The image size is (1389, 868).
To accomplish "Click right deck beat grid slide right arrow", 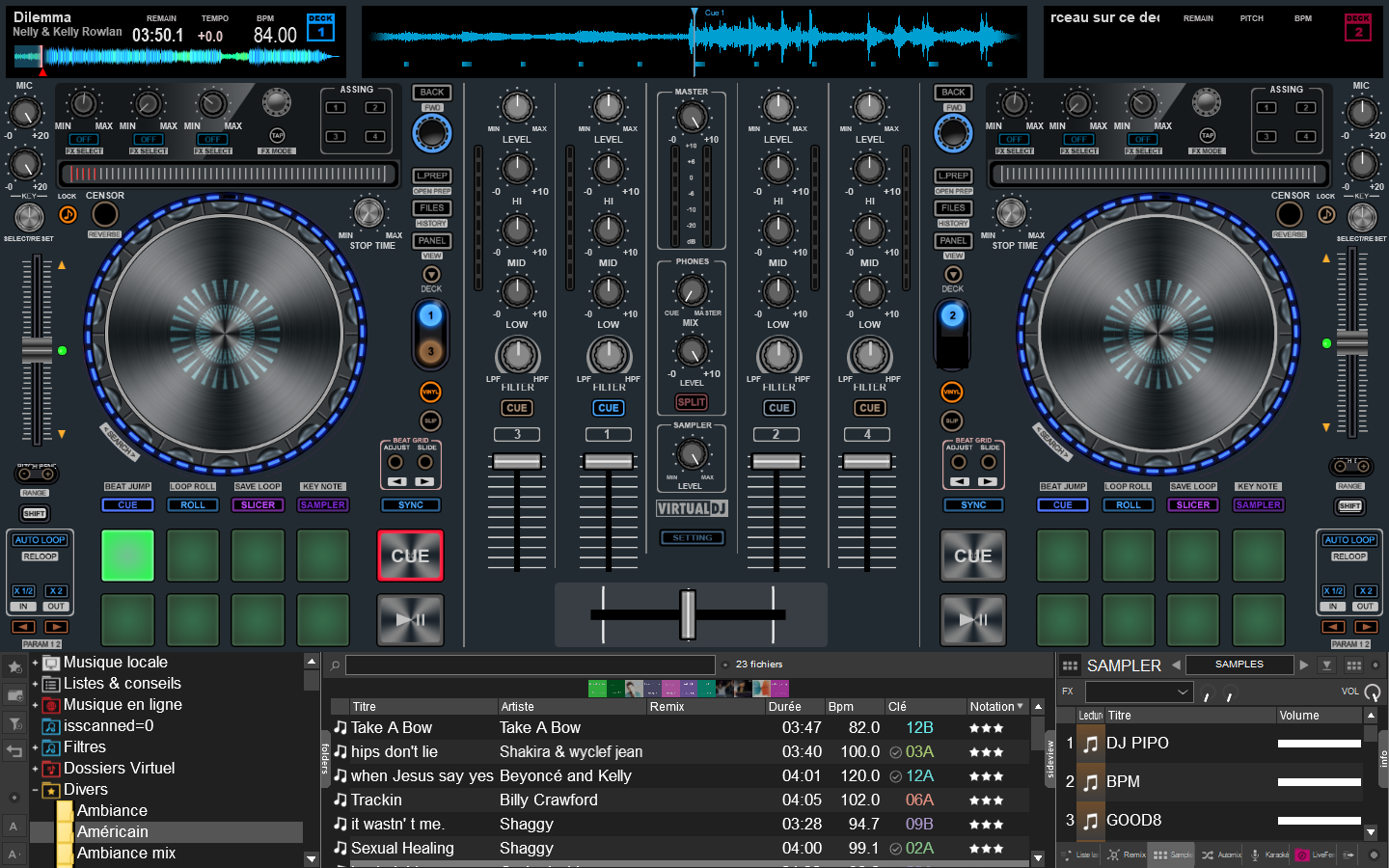I will tap(988, 481).
